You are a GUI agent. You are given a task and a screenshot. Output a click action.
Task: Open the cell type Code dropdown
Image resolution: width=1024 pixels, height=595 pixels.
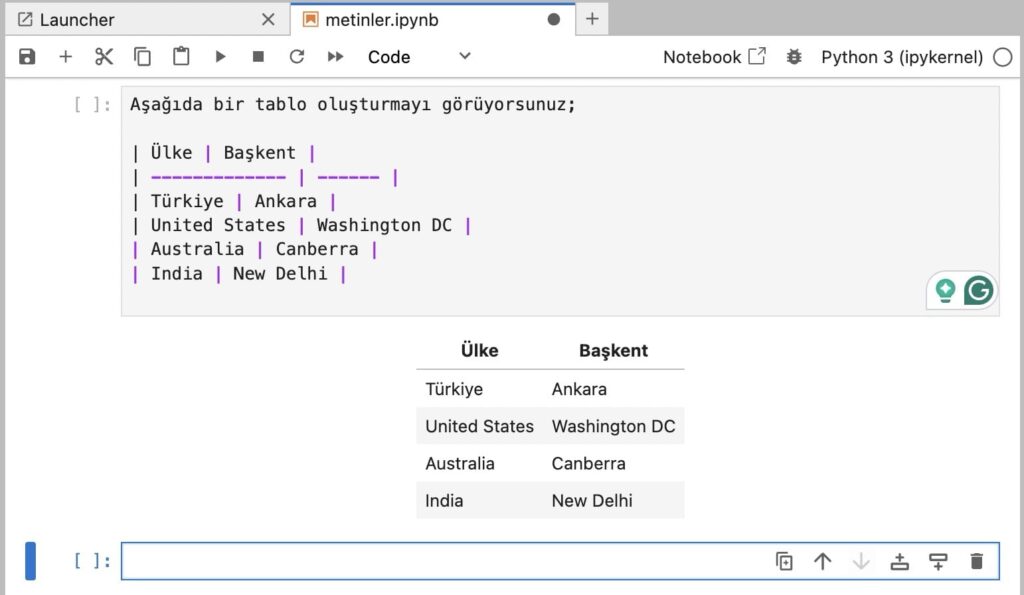click(x=419, y=57)
